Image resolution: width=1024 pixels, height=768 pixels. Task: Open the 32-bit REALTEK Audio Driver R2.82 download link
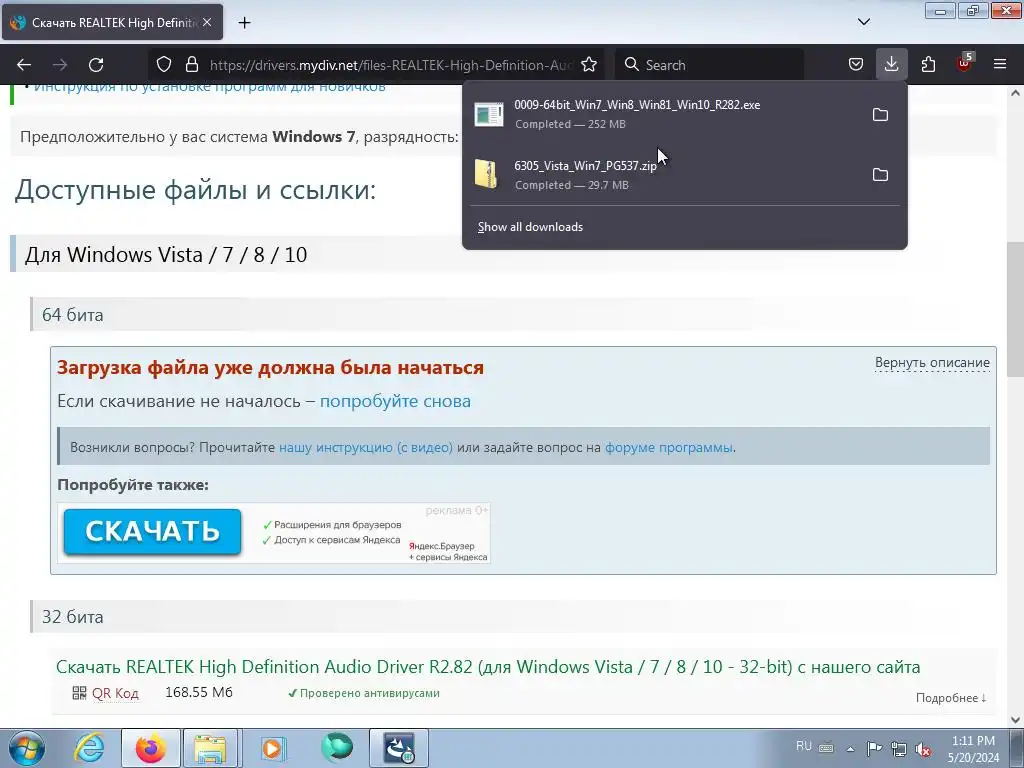click(x=488, y=667)
